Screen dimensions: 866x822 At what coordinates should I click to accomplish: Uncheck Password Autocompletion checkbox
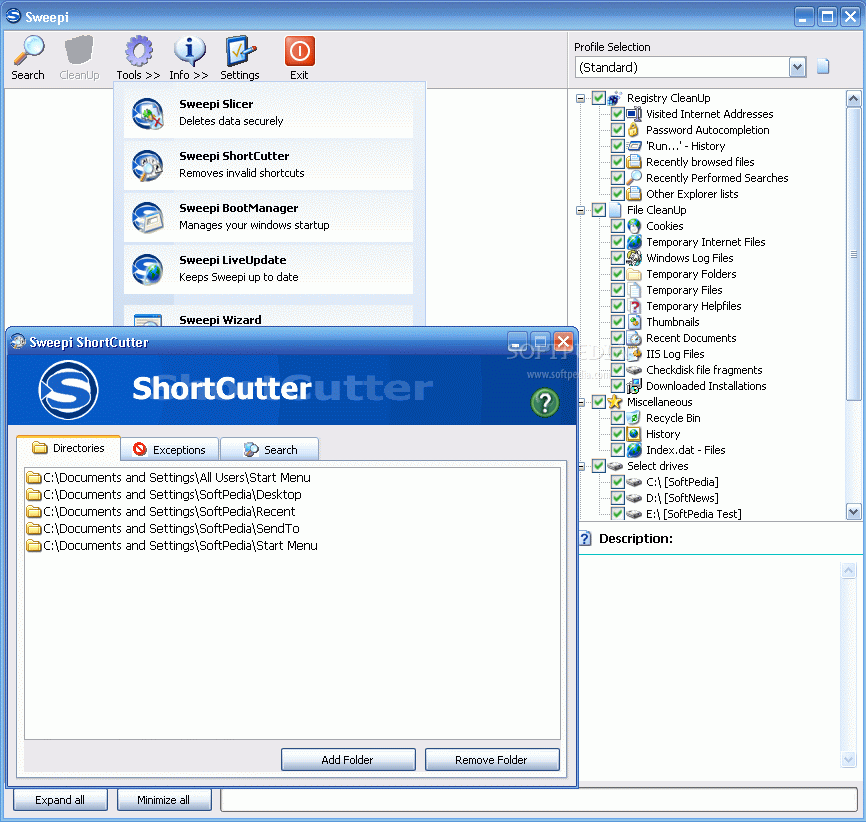coord(618,130)
